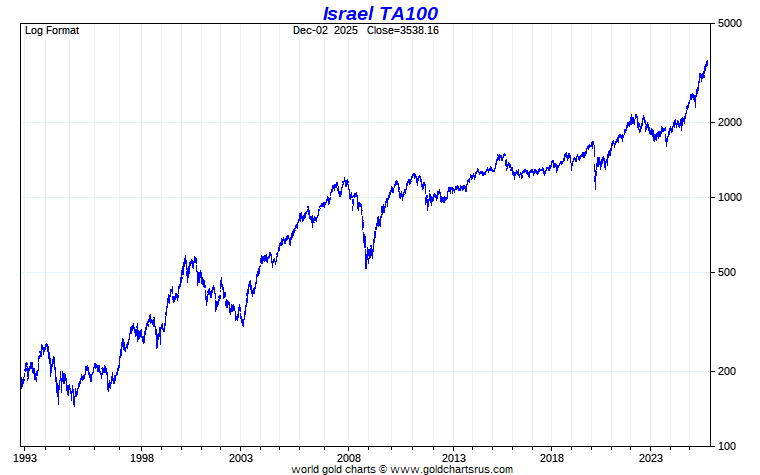Click the 5000 y-axis label
Image resolution: width=760 pixels, height=475 pixels.
click(729, 24)
